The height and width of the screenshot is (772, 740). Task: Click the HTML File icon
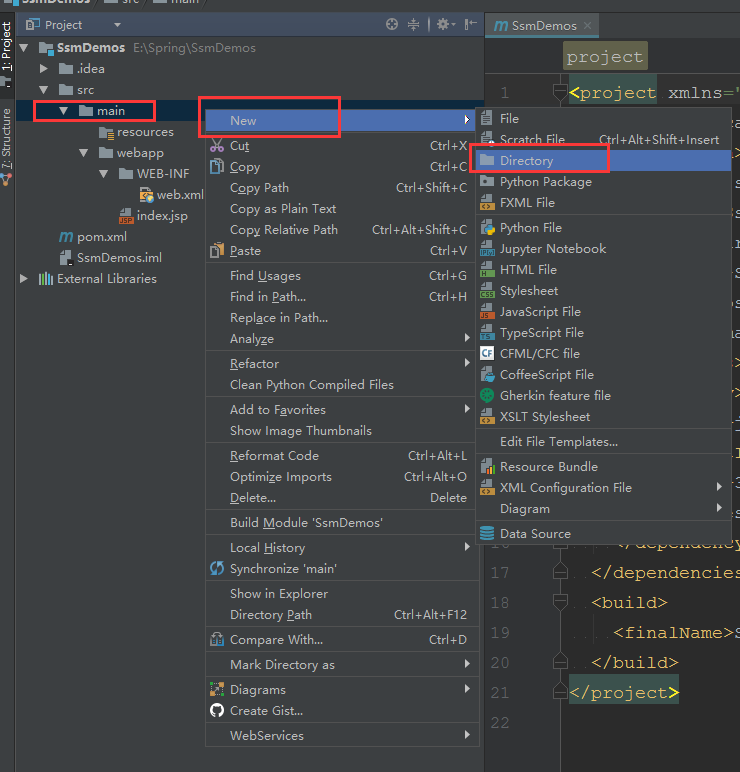[487, 270]
